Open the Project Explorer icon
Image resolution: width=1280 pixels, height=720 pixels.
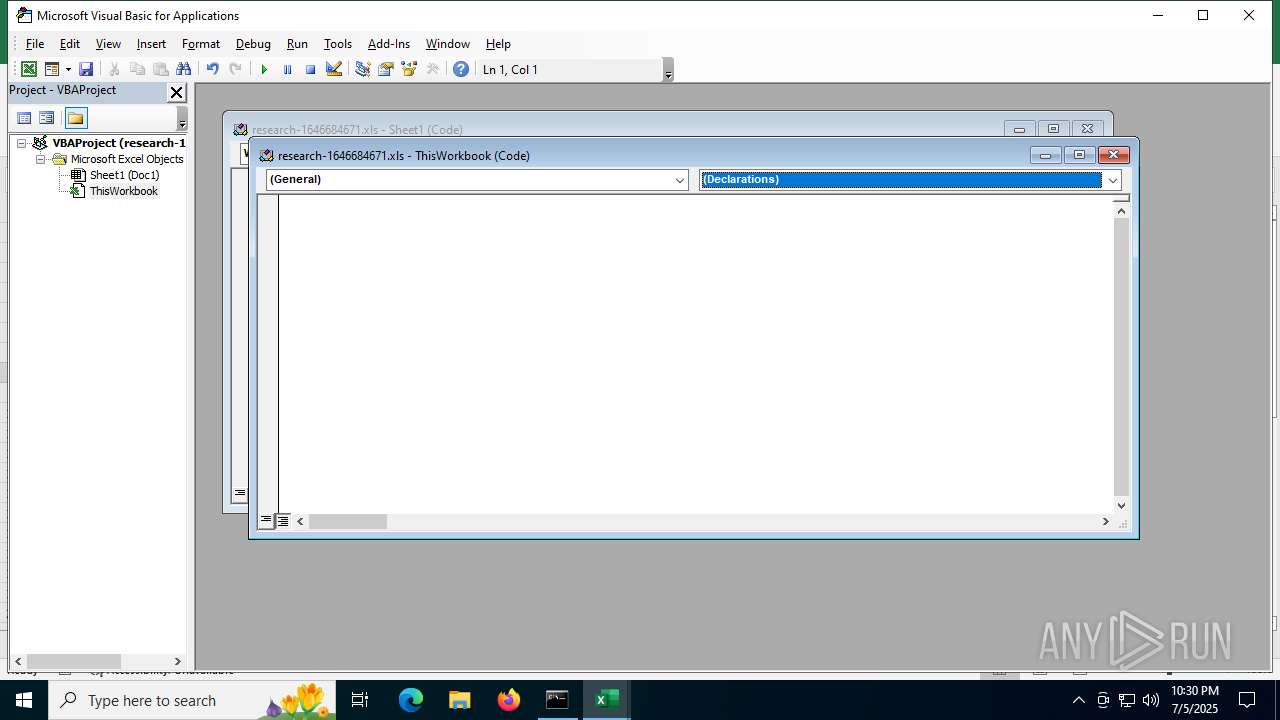pos(362,69)
